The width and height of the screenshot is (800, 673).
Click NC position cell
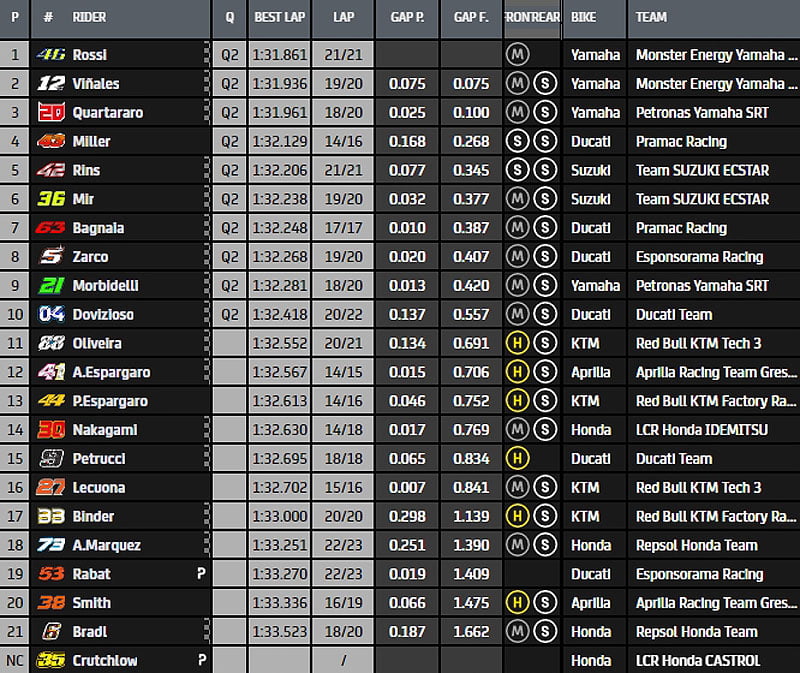click(15, 660)
